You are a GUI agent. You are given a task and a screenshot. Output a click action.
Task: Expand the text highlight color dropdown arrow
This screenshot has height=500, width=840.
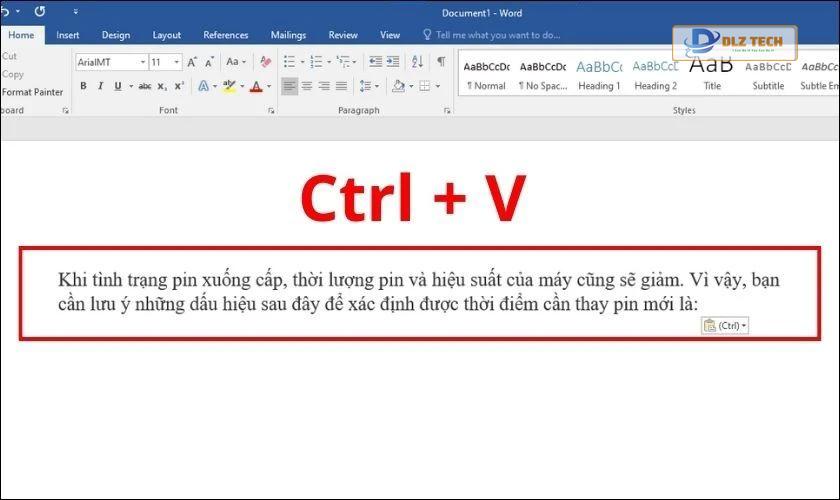tap(242, 86)
